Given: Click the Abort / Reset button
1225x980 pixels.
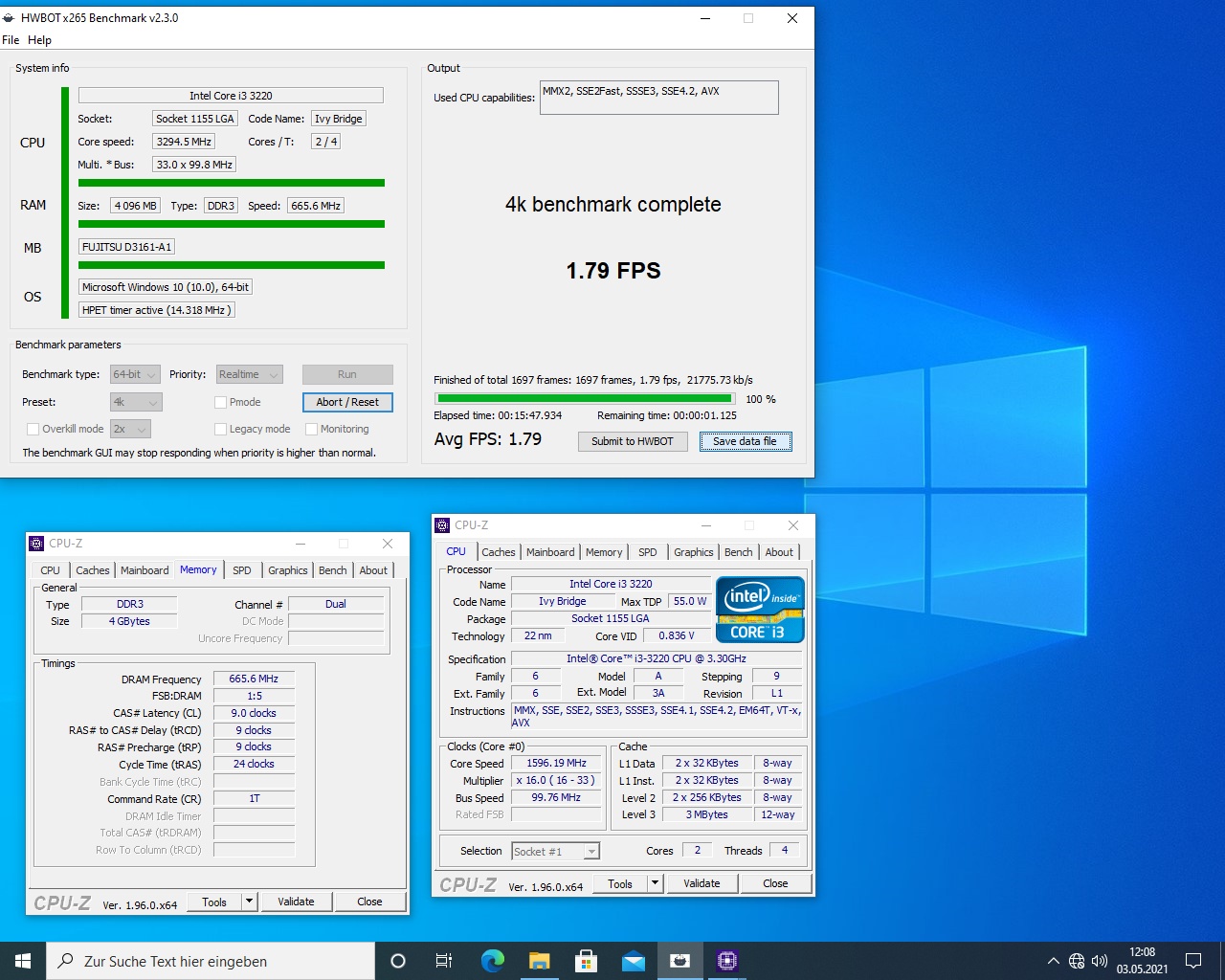Looking at the screenshot, I should pyautogui.click(x=347, y=402).
